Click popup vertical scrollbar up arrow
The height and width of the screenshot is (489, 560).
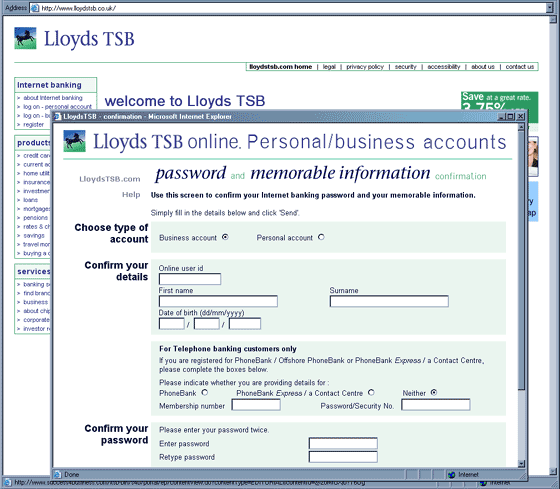[x=521, y=127]
